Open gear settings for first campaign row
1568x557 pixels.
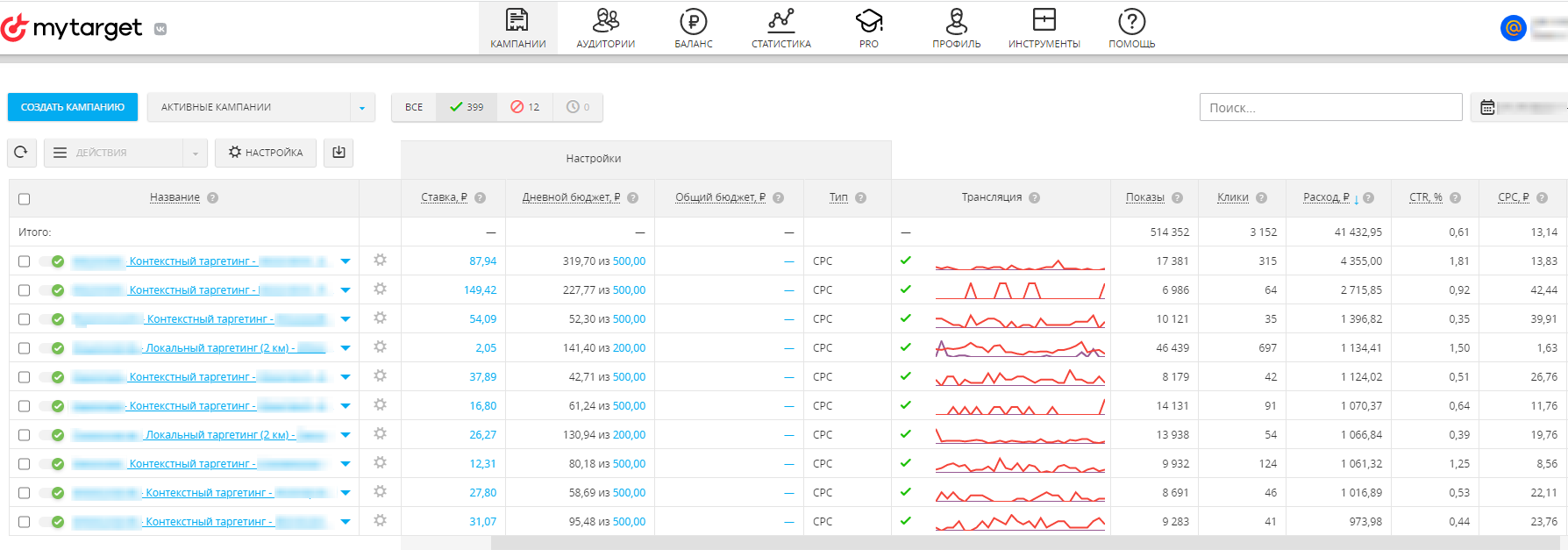pyautogui.click(x=380, y=261)
